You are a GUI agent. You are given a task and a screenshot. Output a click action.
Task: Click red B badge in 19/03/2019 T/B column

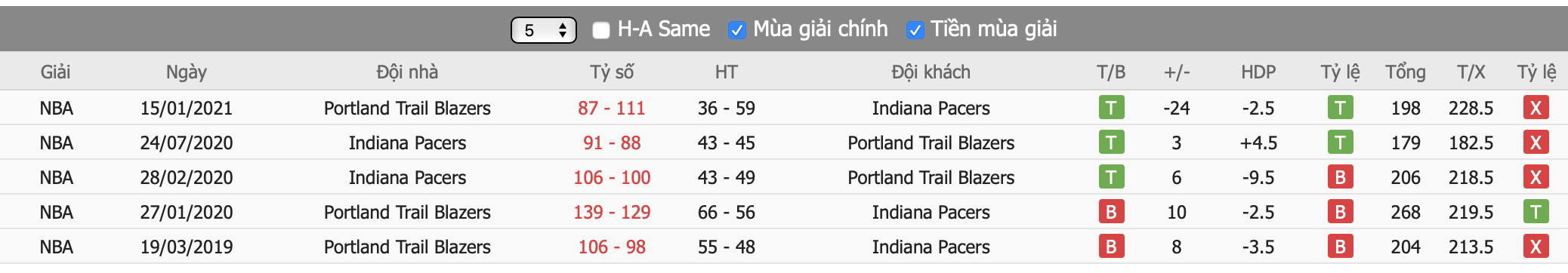1111,247
